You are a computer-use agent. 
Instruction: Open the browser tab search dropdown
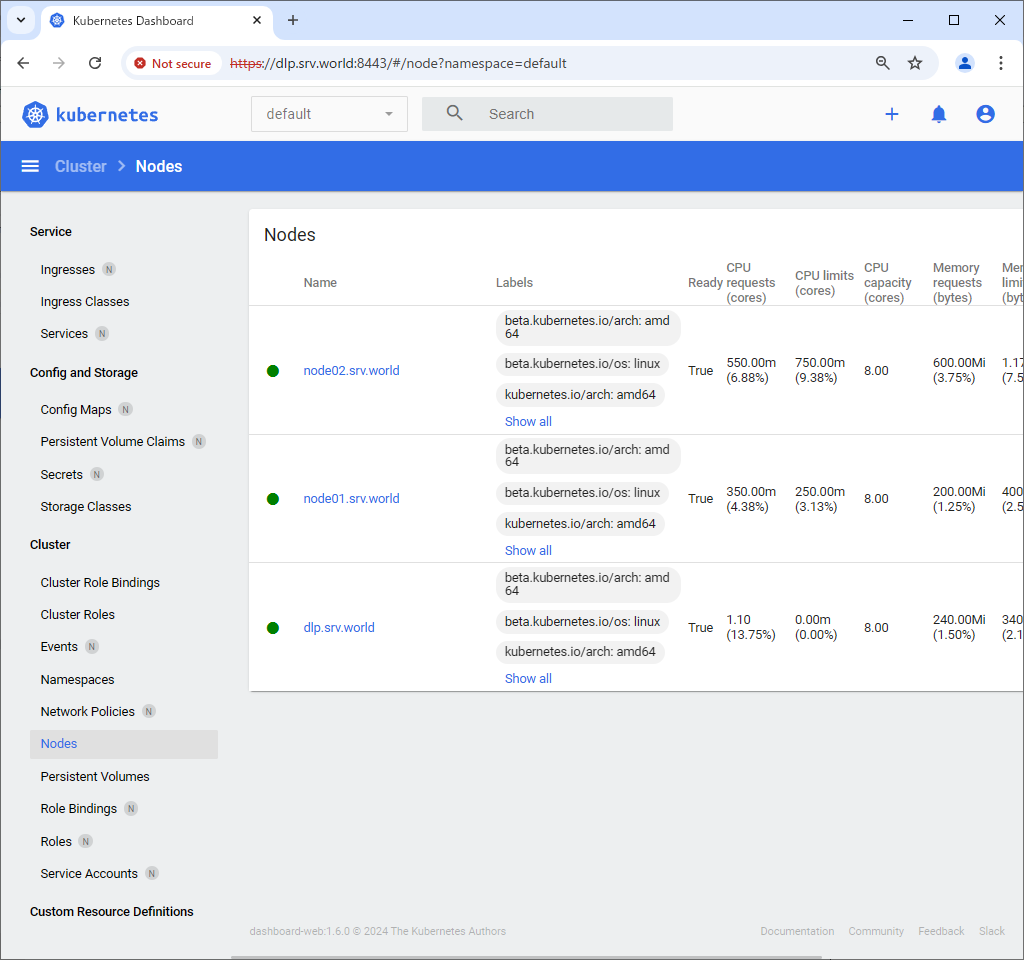[21, 20]
